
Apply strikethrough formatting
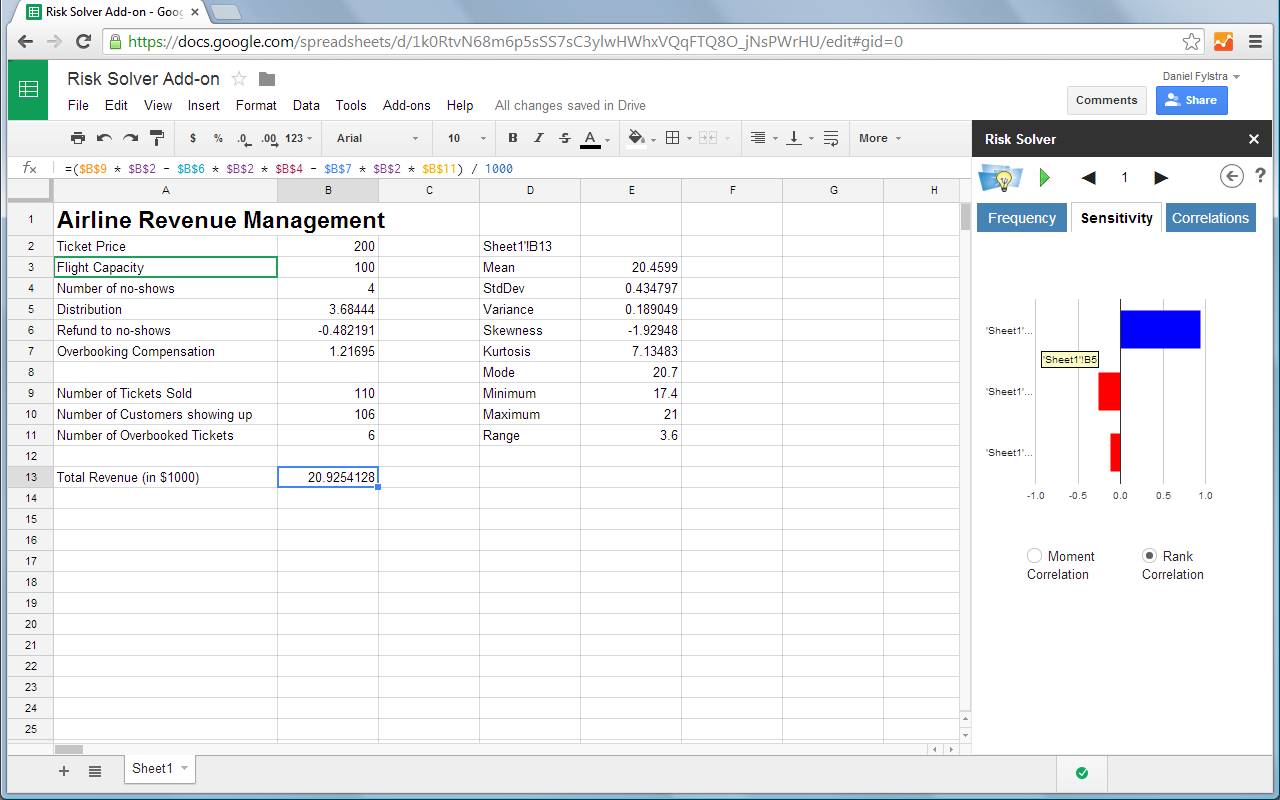(x=565, y=138)
